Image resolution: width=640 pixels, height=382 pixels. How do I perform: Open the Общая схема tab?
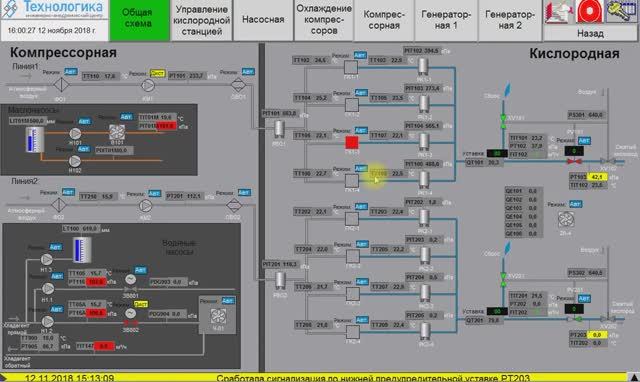pyautogui.click(x=139, y=19)
